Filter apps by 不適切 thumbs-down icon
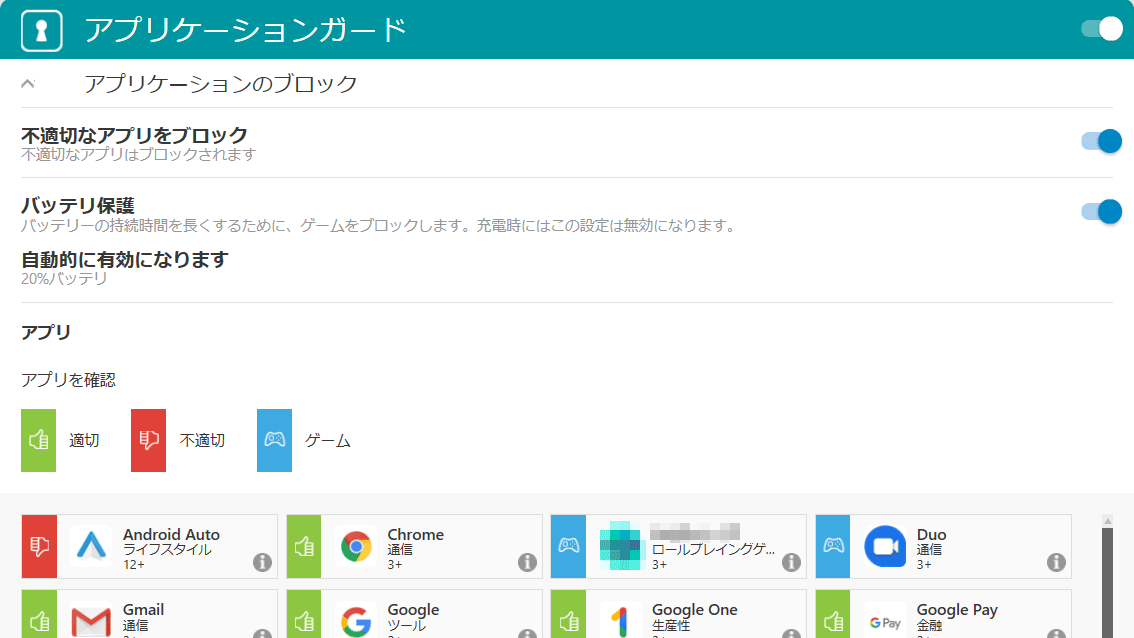 coord(148,440)
